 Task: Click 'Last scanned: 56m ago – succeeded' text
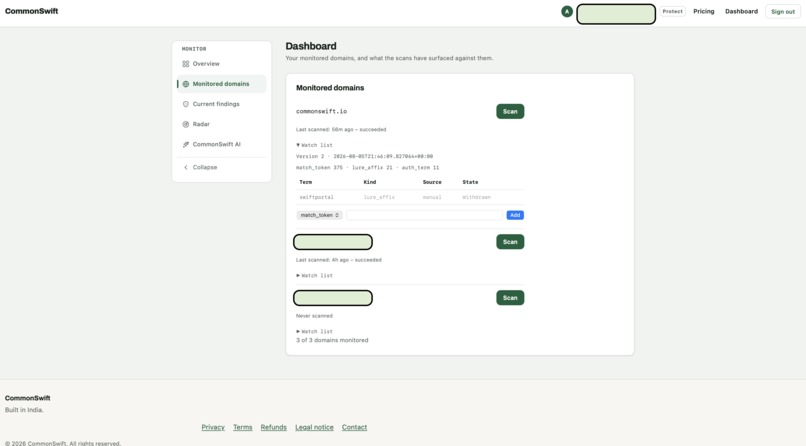[x=341, y=129]
